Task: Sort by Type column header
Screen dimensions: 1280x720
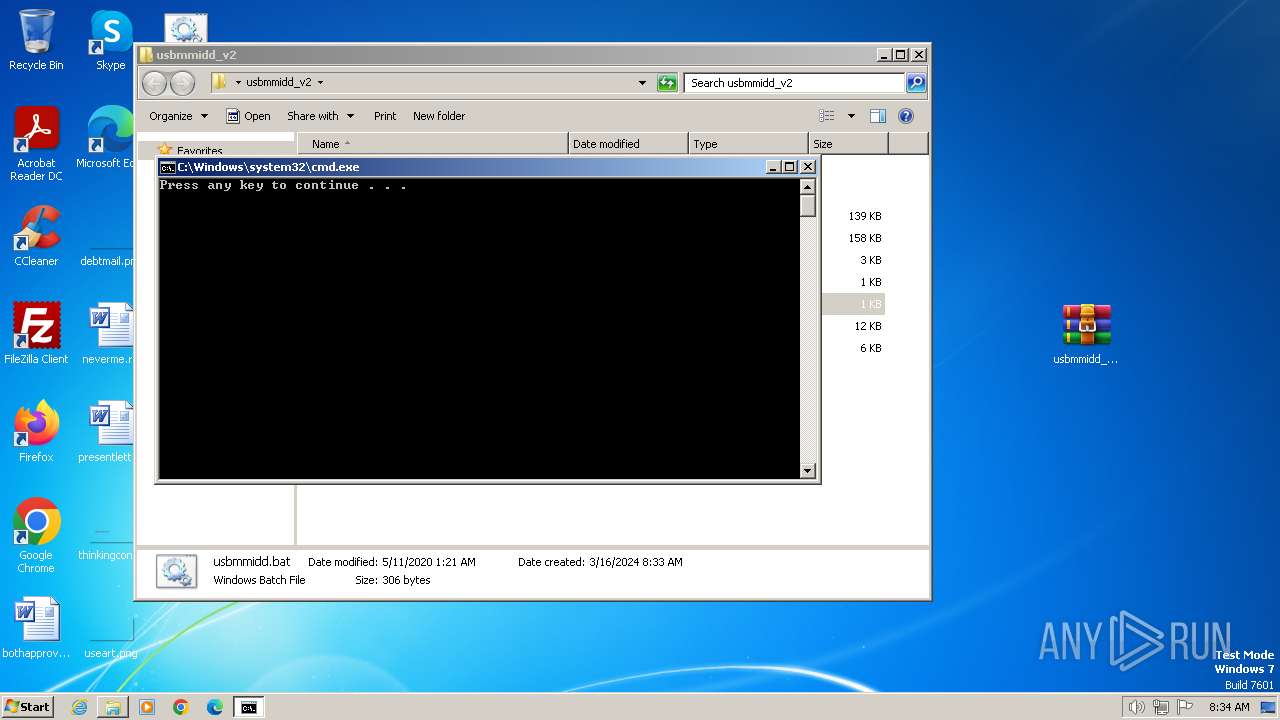Action: tap(748, 144)
